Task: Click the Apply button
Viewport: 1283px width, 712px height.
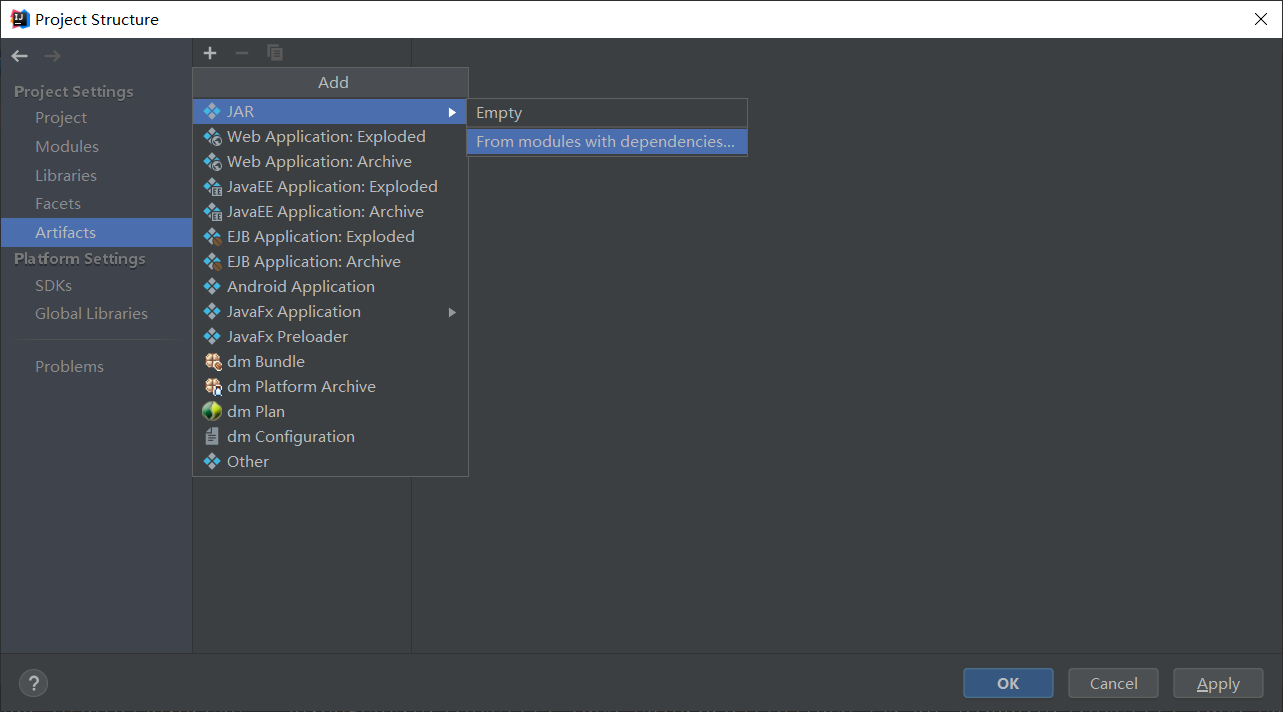Action: click(x=1218, y=684)
